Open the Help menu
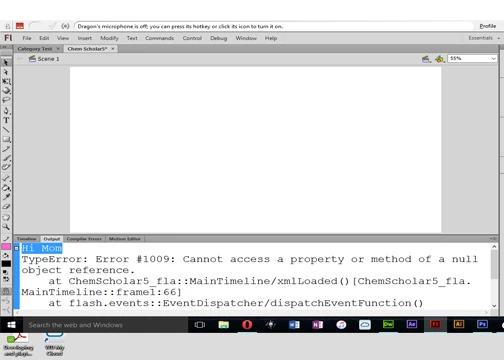The height and width of the screenshot is (360, 504). [271, 38]
